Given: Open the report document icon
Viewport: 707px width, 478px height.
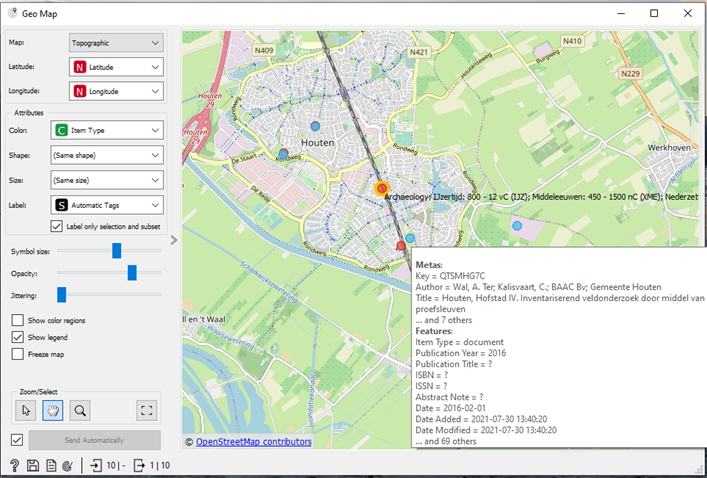Looking at the screenshot, I should [50, 465].
